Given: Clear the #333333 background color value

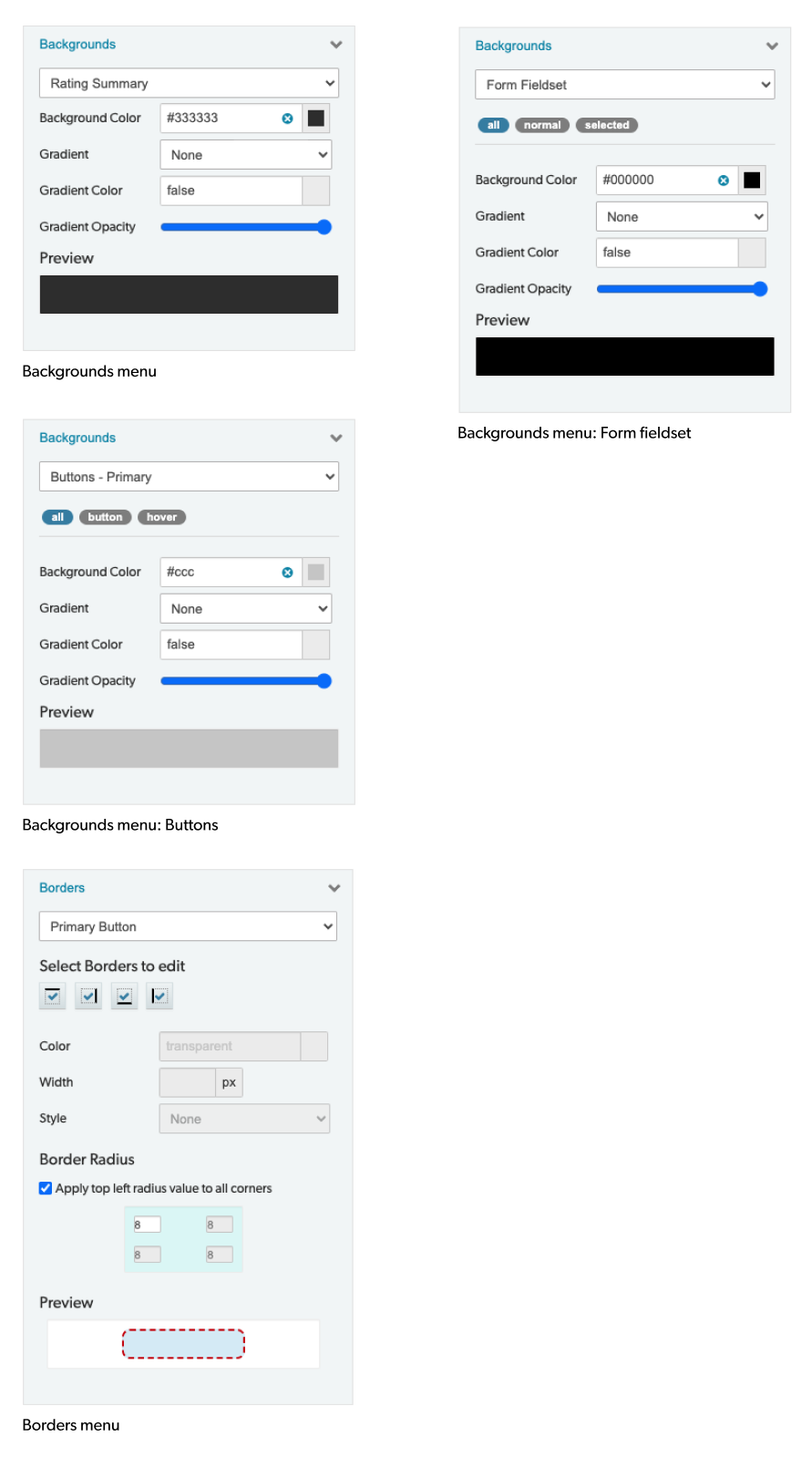Looking at the screenshot, I should point(287,119).
